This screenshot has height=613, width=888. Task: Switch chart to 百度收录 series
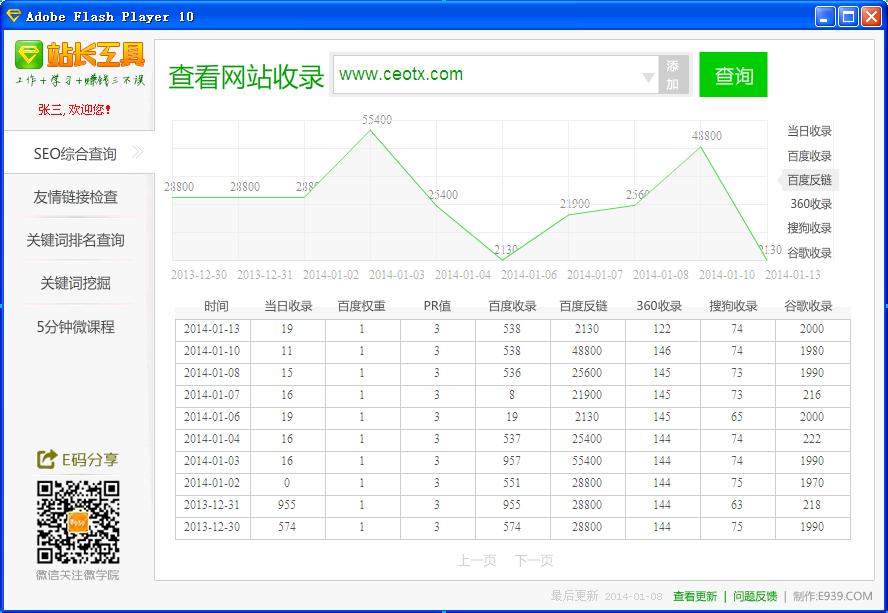[x=809, y=156]
